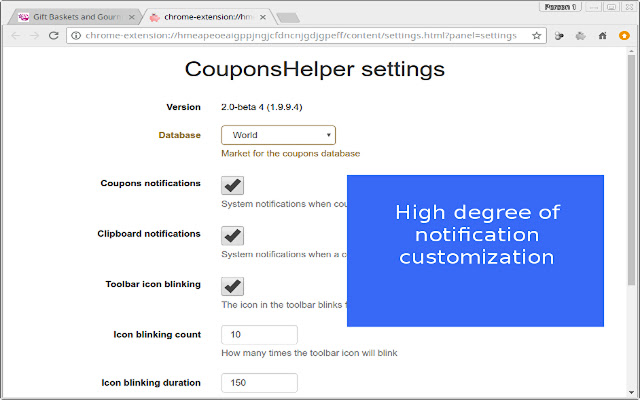Viewport: 640px width, 400px height.
Task: Click the orange circular toolbar icon
Action: [x=624, y=36]
